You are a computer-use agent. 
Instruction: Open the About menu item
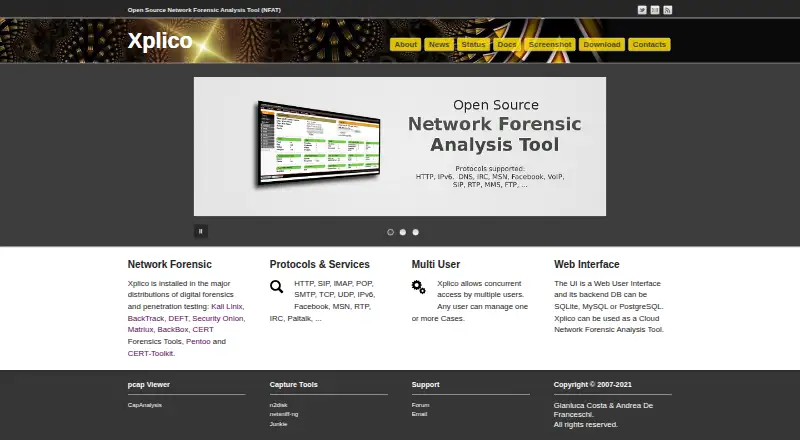click(406, 44)
